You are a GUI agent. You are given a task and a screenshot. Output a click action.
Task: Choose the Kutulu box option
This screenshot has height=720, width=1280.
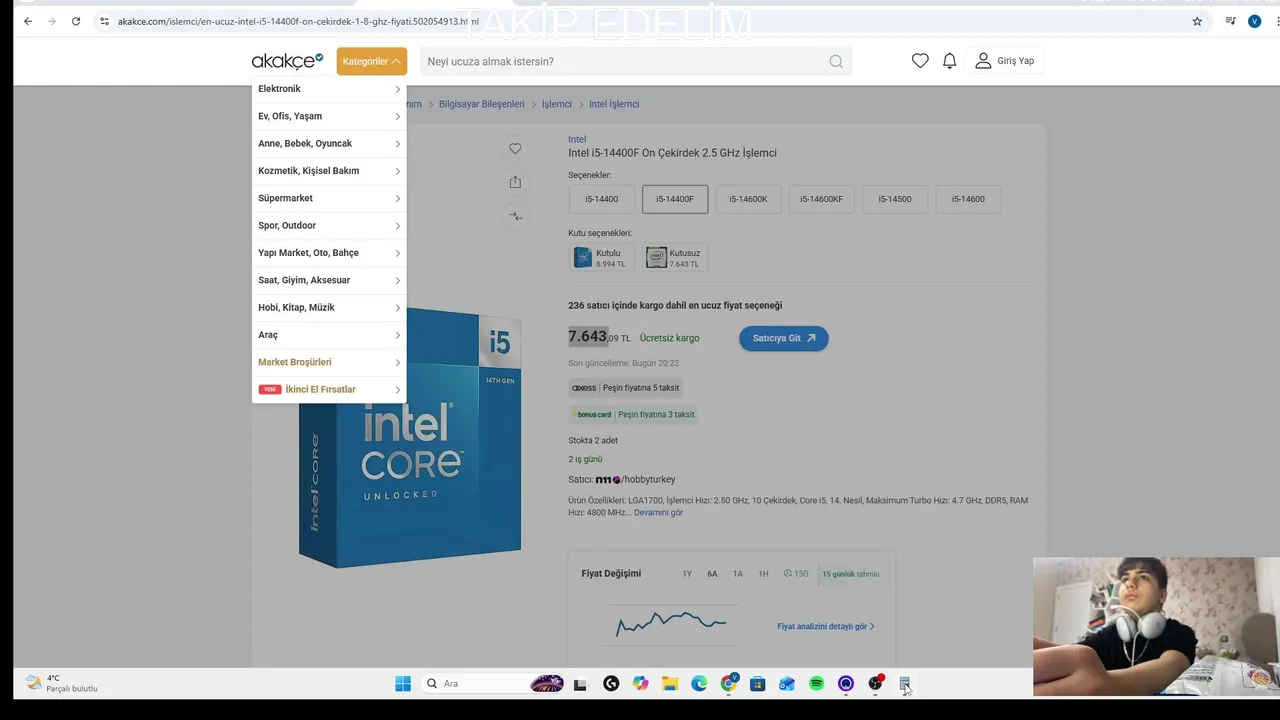(x=600, y=258)
